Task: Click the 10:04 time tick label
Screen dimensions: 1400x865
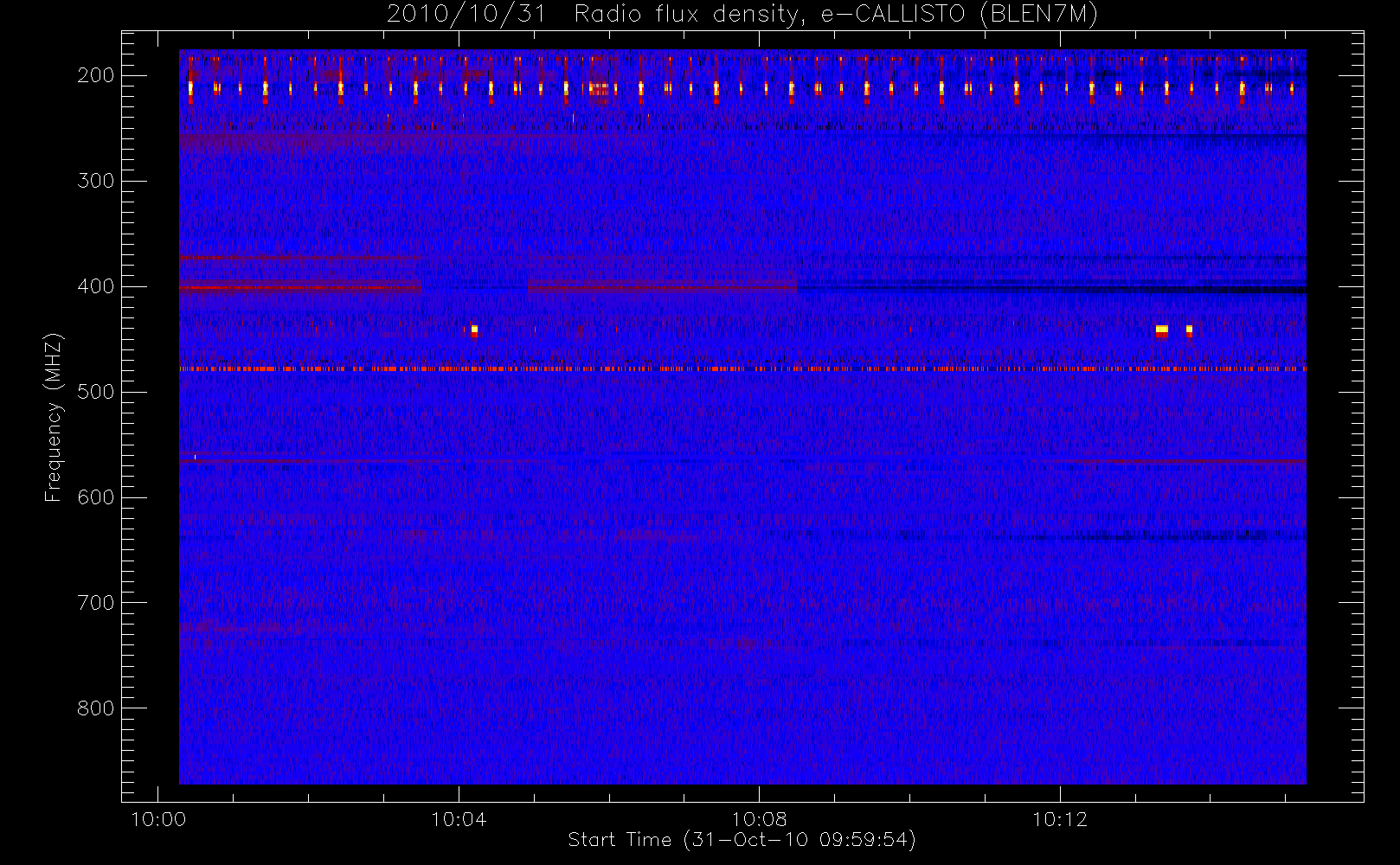Action: click(459, 819)
